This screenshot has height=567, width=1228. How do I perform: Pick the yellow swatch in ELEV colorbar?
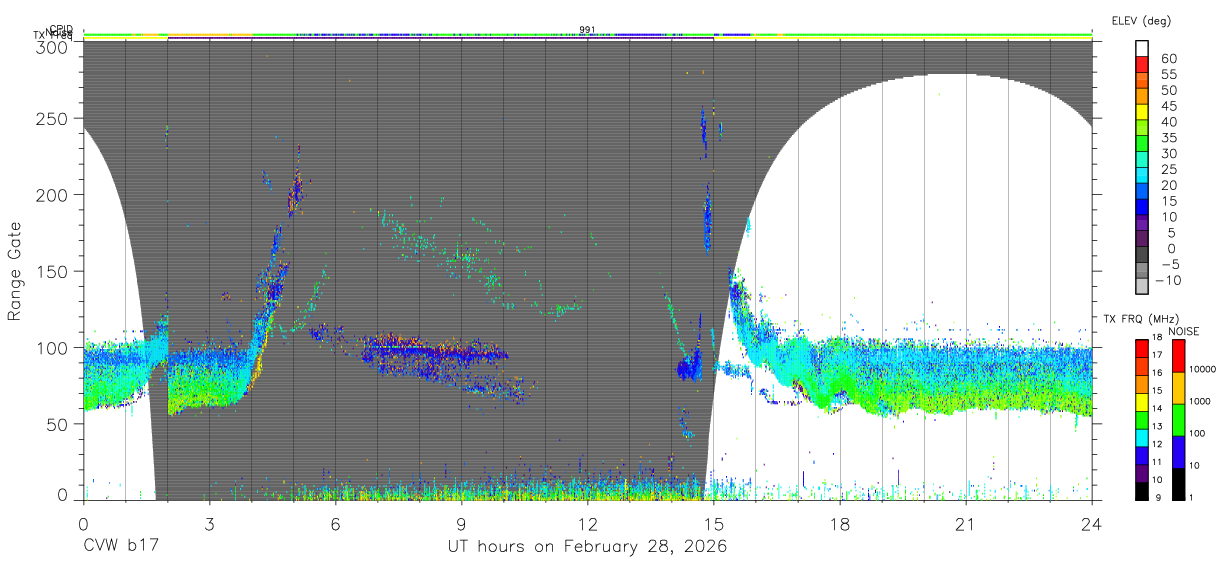(1142, 112)
